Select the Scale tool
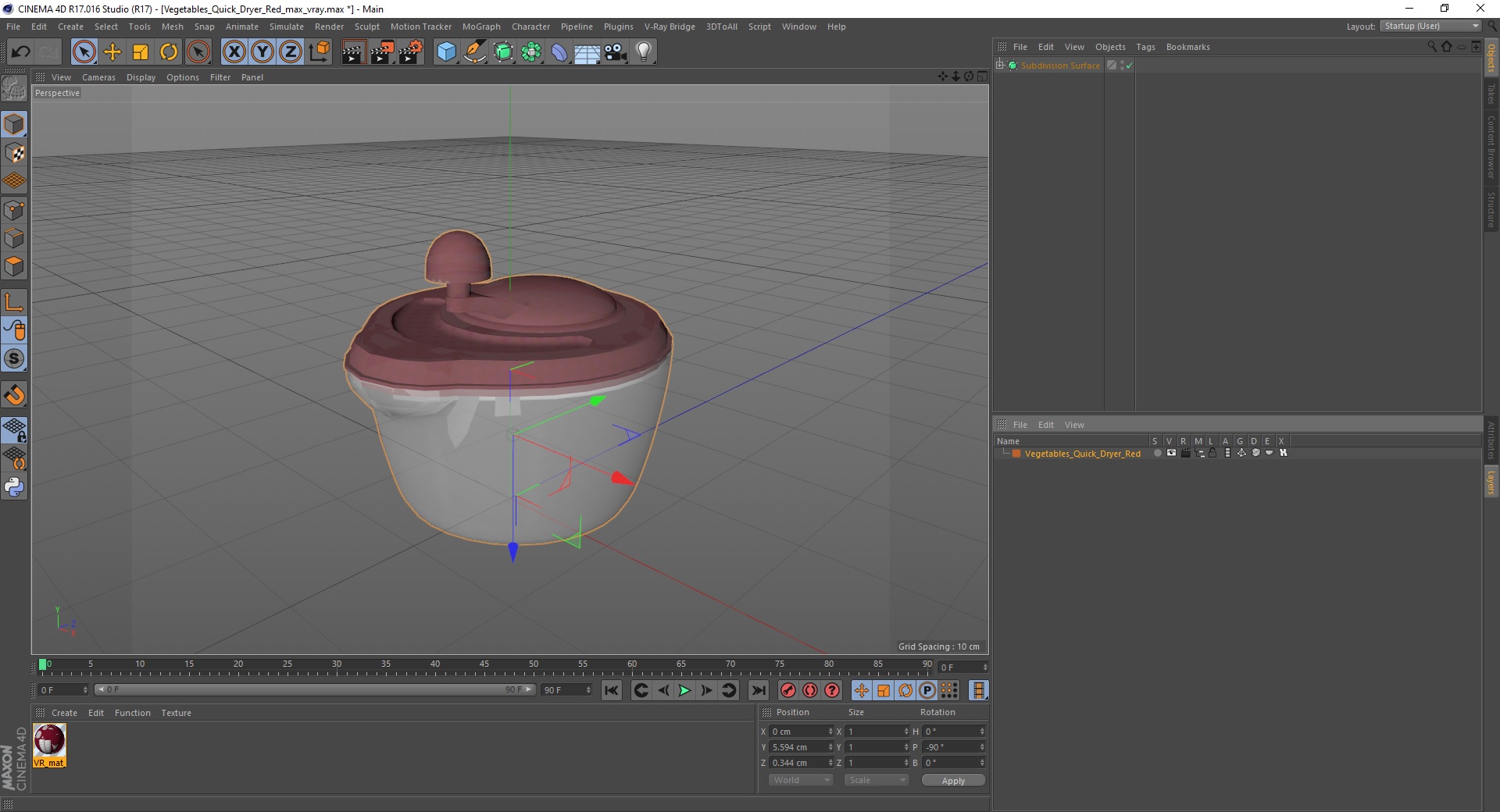 (141, 52)
